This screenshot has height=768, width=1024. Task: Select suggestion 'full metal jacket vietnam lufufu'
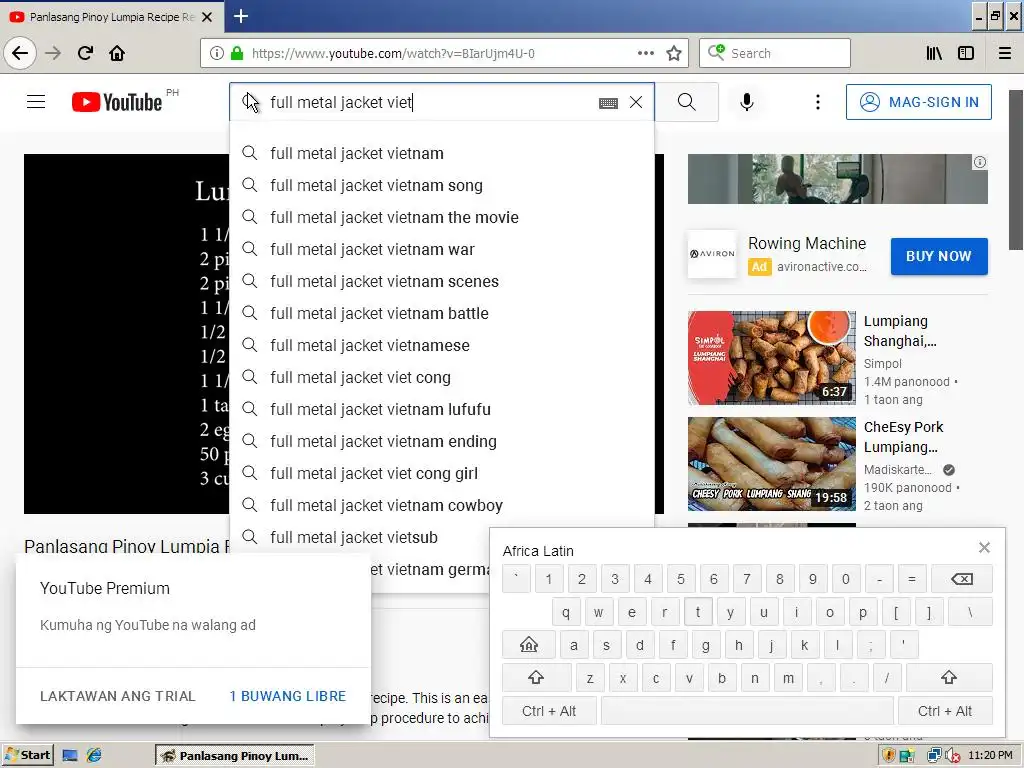point(441,409)
